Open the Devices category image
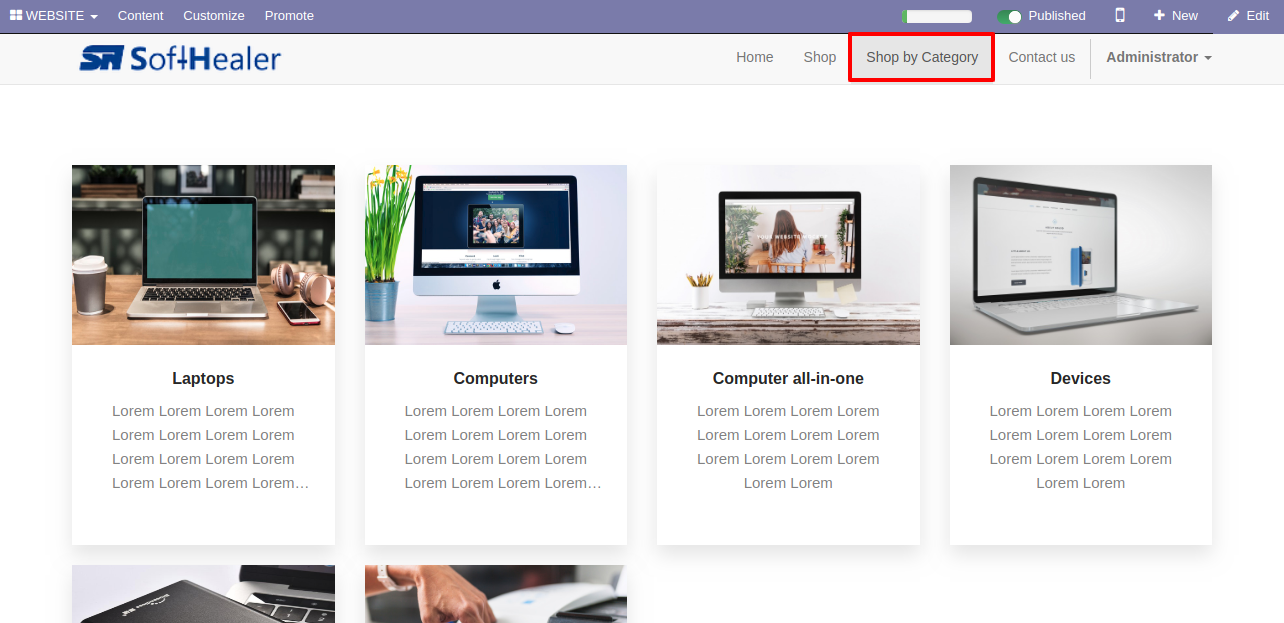Screen dimensions: 1284x623 pyautogui.click(x=1081, y=255)
